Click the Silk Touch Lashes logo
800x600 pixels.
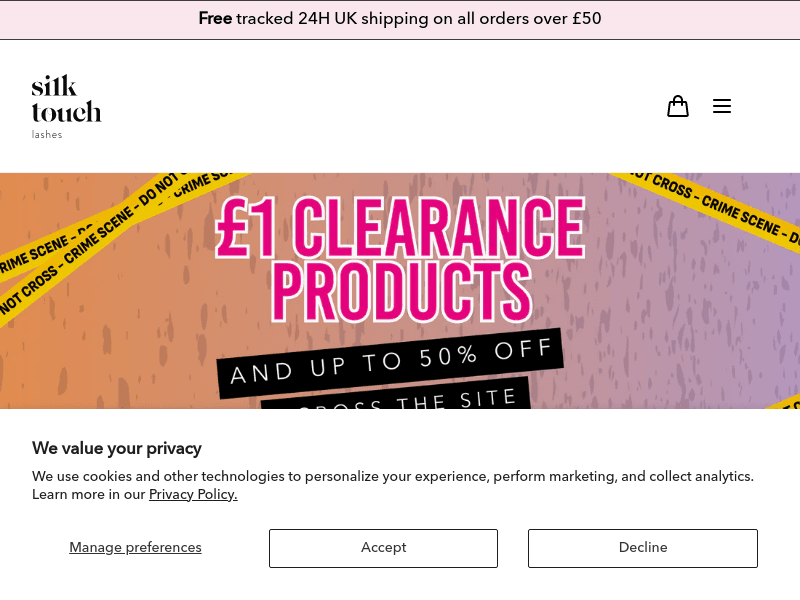tap(66, 106)
